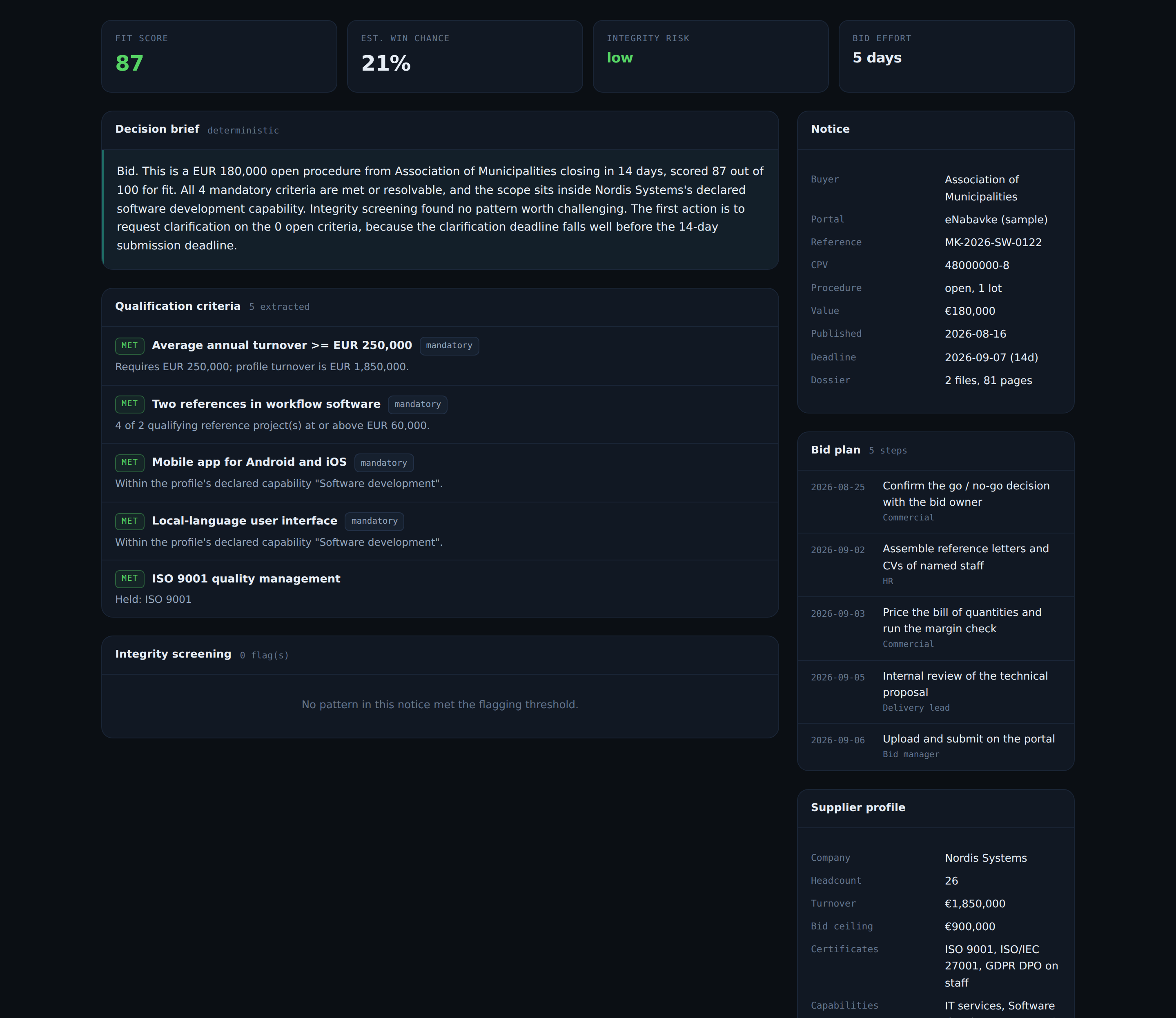The width and height of the screenshot is (1176, 1018).
Task: Click the Fit Score card showing 87
Action: click(x=219, y=56)
